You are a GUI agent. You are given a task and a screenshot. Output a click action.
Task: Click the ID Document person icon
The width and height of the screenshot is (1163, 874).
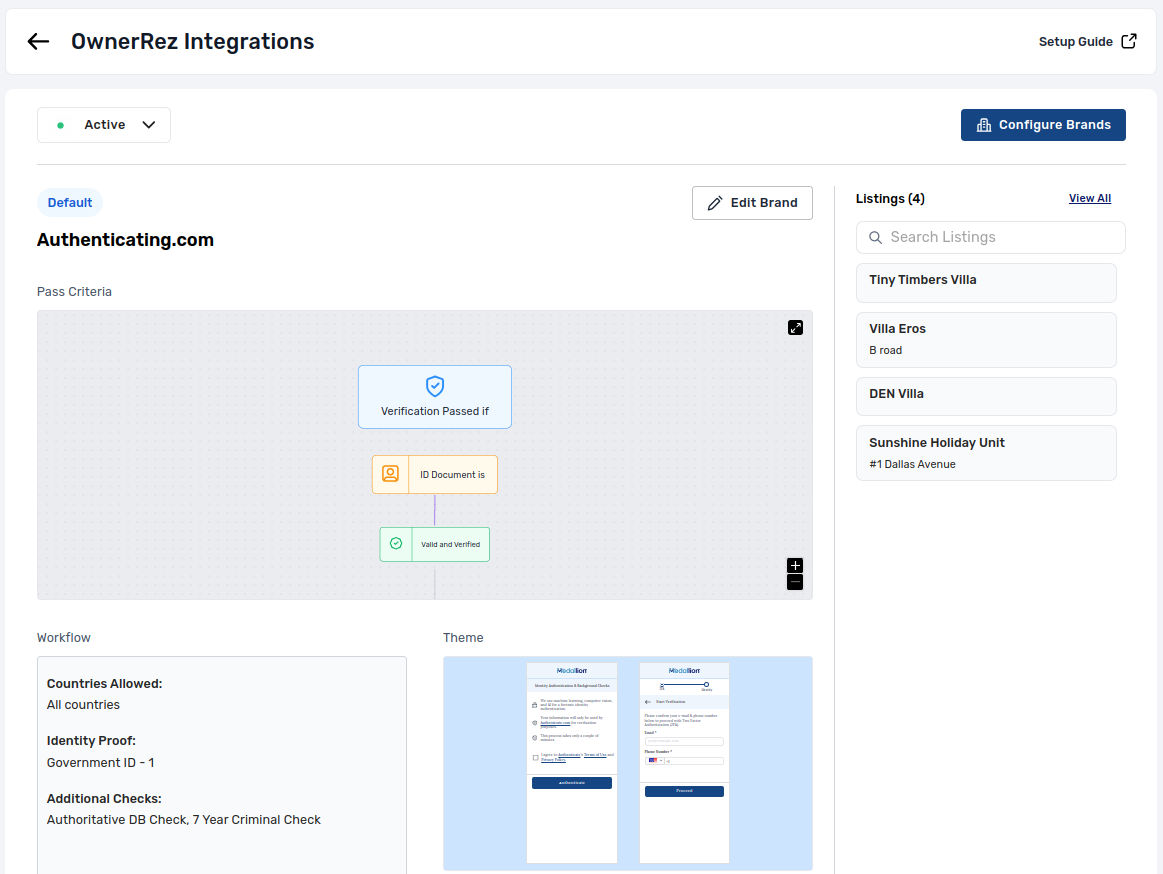(390, 474)
